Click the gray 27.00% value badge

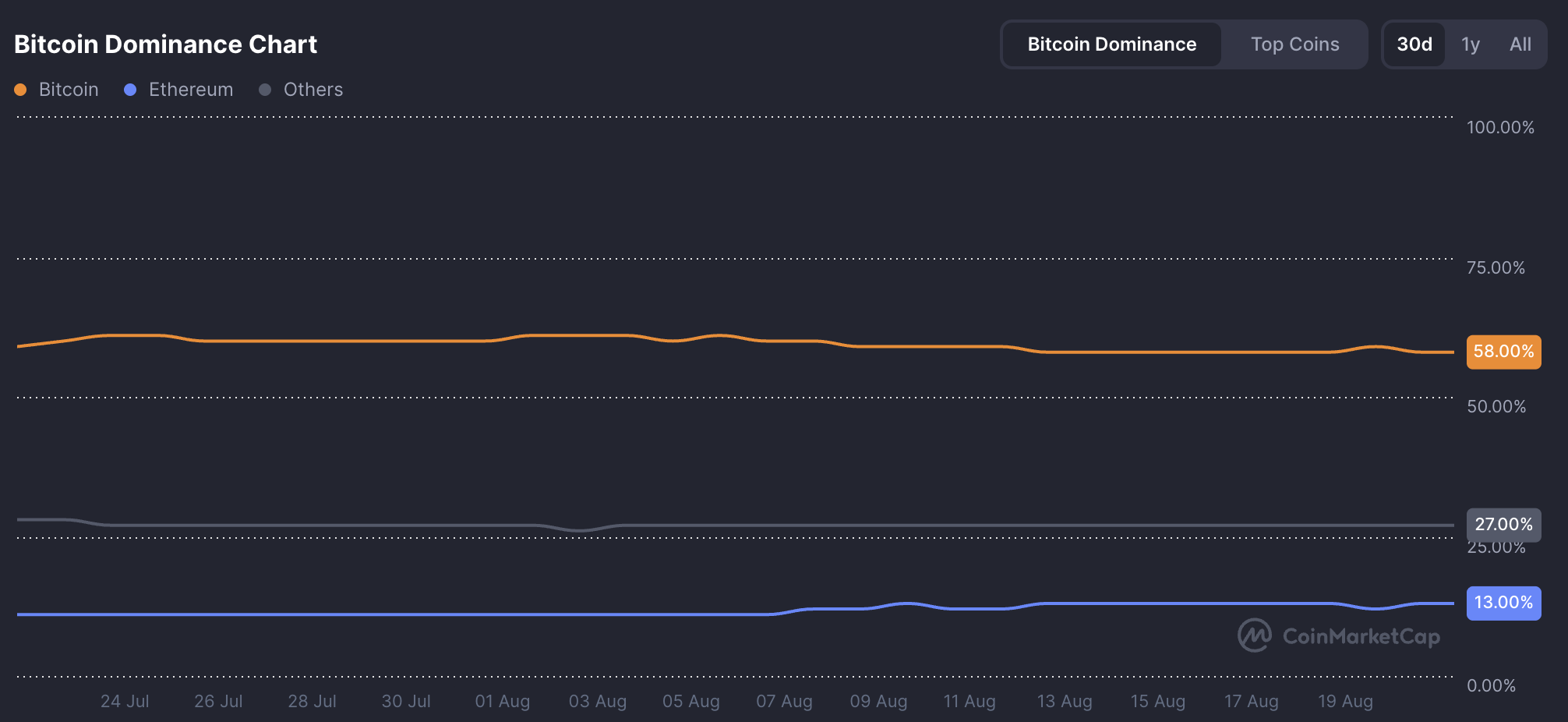1503,525
